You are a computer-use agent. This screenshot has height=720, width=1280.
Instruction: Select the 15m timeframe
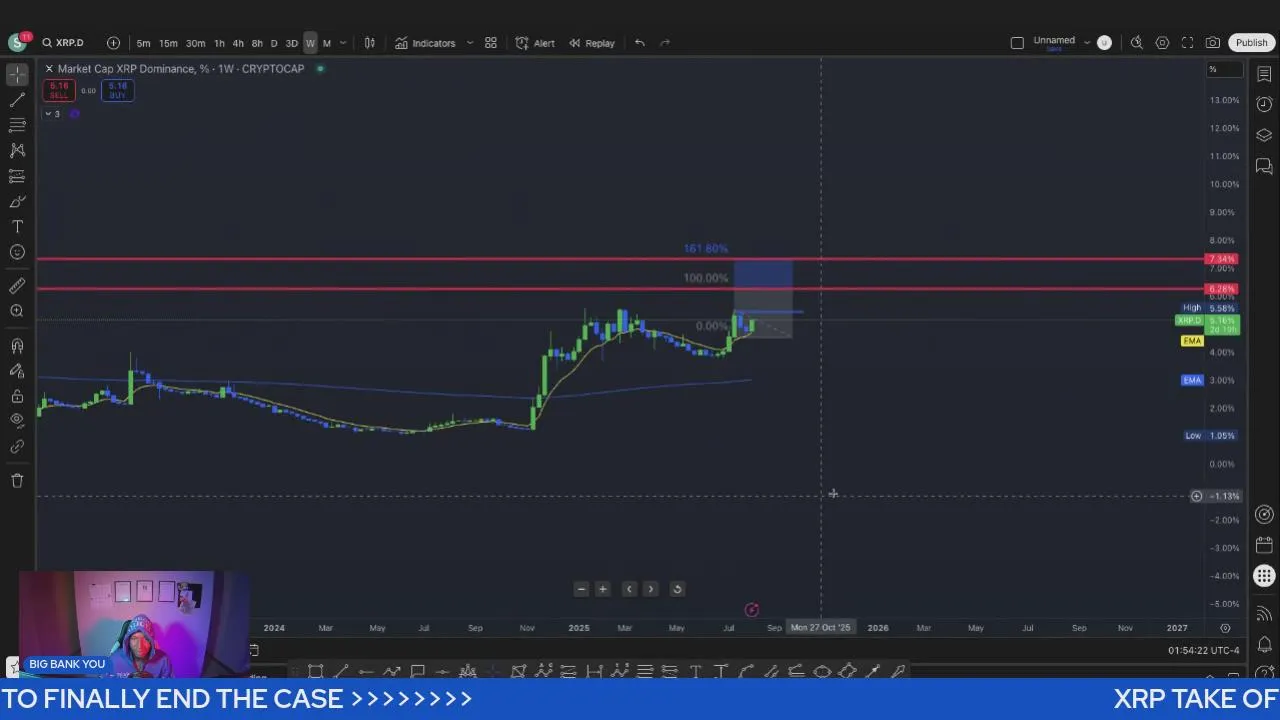coord(168,43)
